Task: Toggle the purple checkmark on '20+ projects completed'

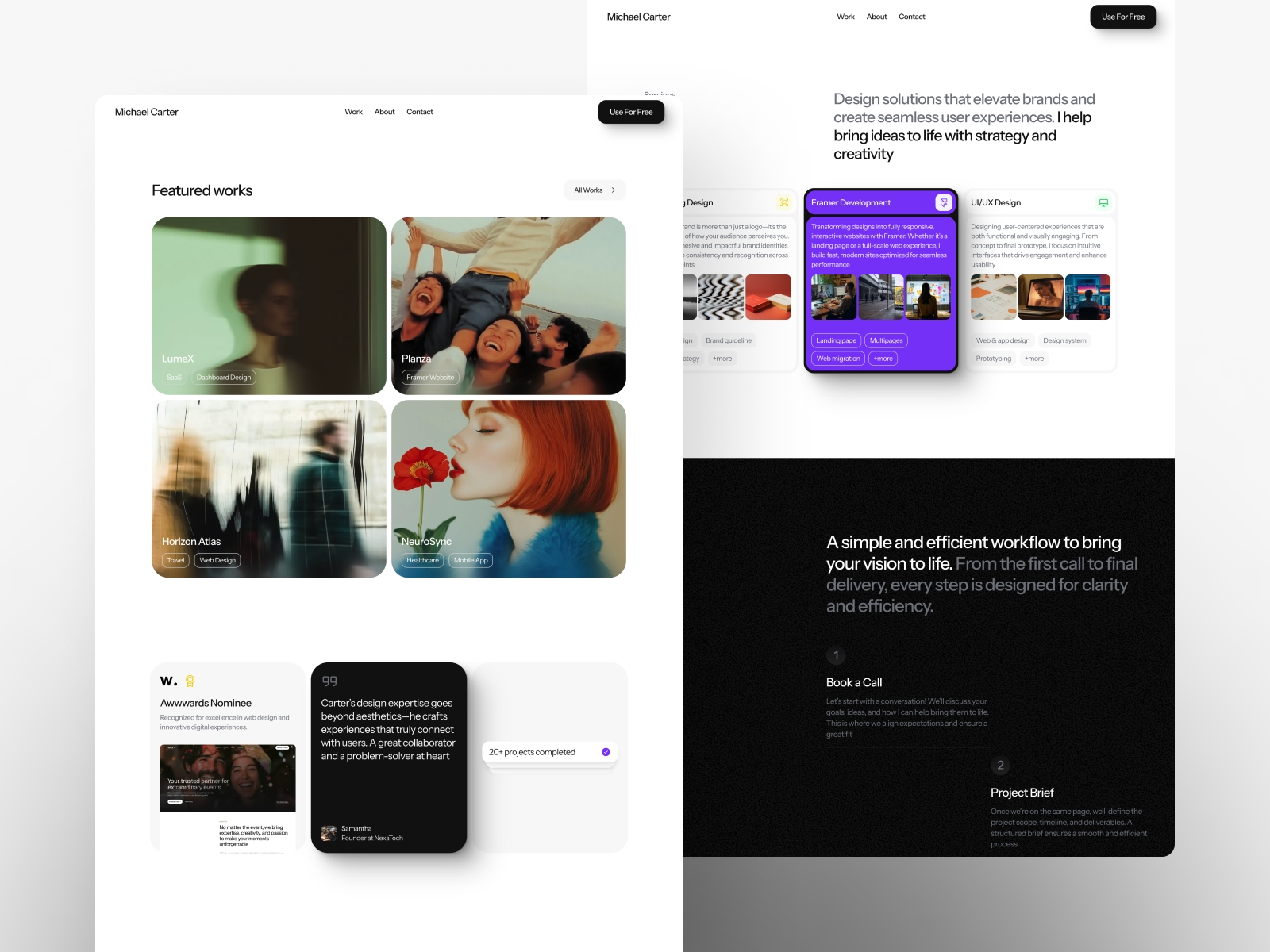Action: (x=605, y=751)
